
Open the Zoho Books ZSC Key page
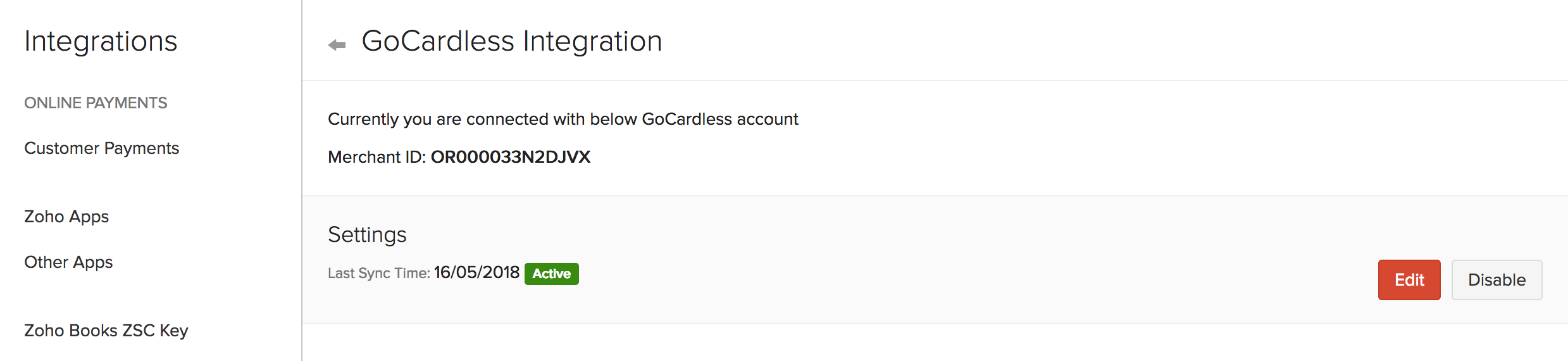[x=106, y=331]
